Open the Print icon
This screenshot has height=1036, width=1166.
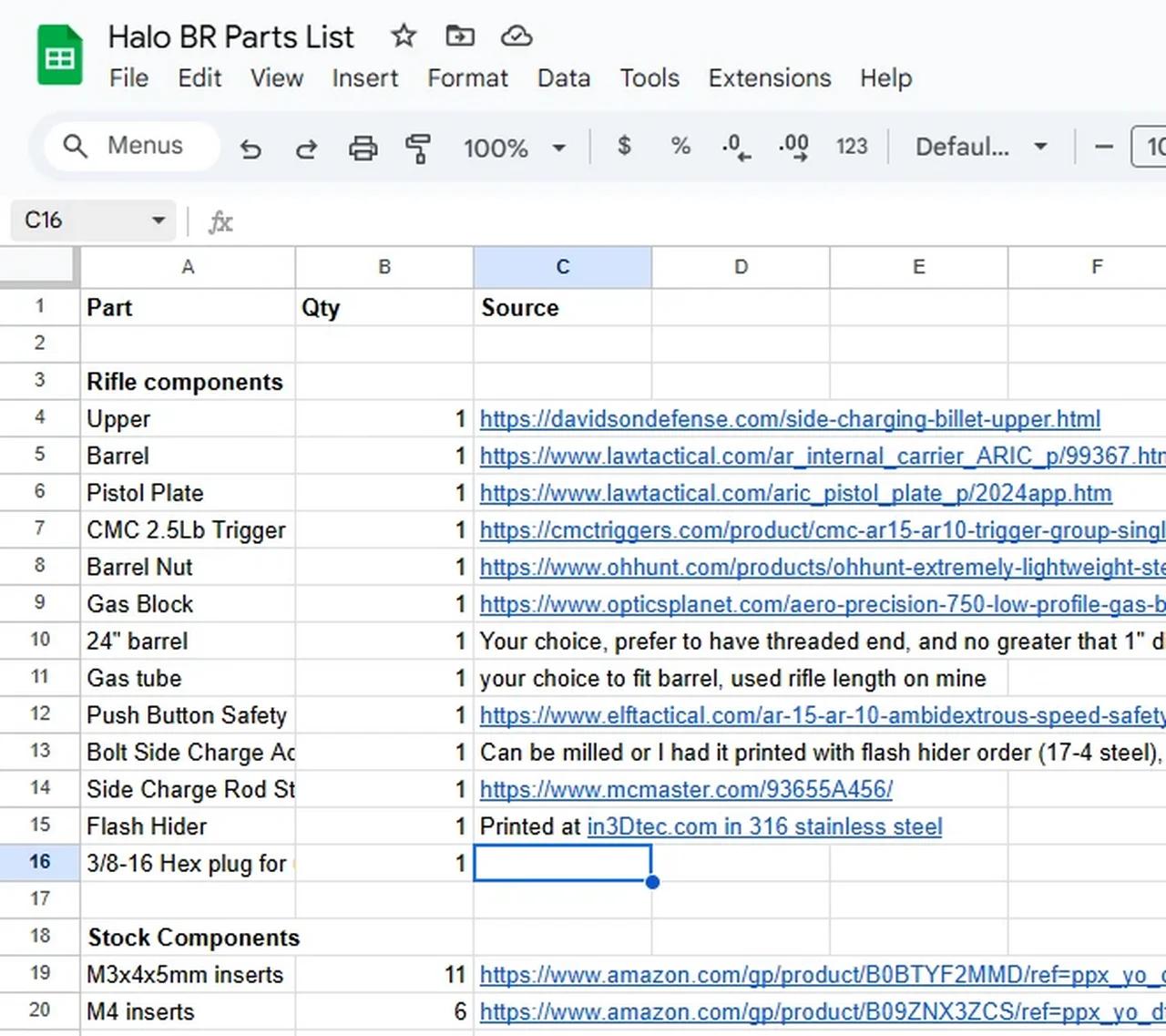coord(363,148)
